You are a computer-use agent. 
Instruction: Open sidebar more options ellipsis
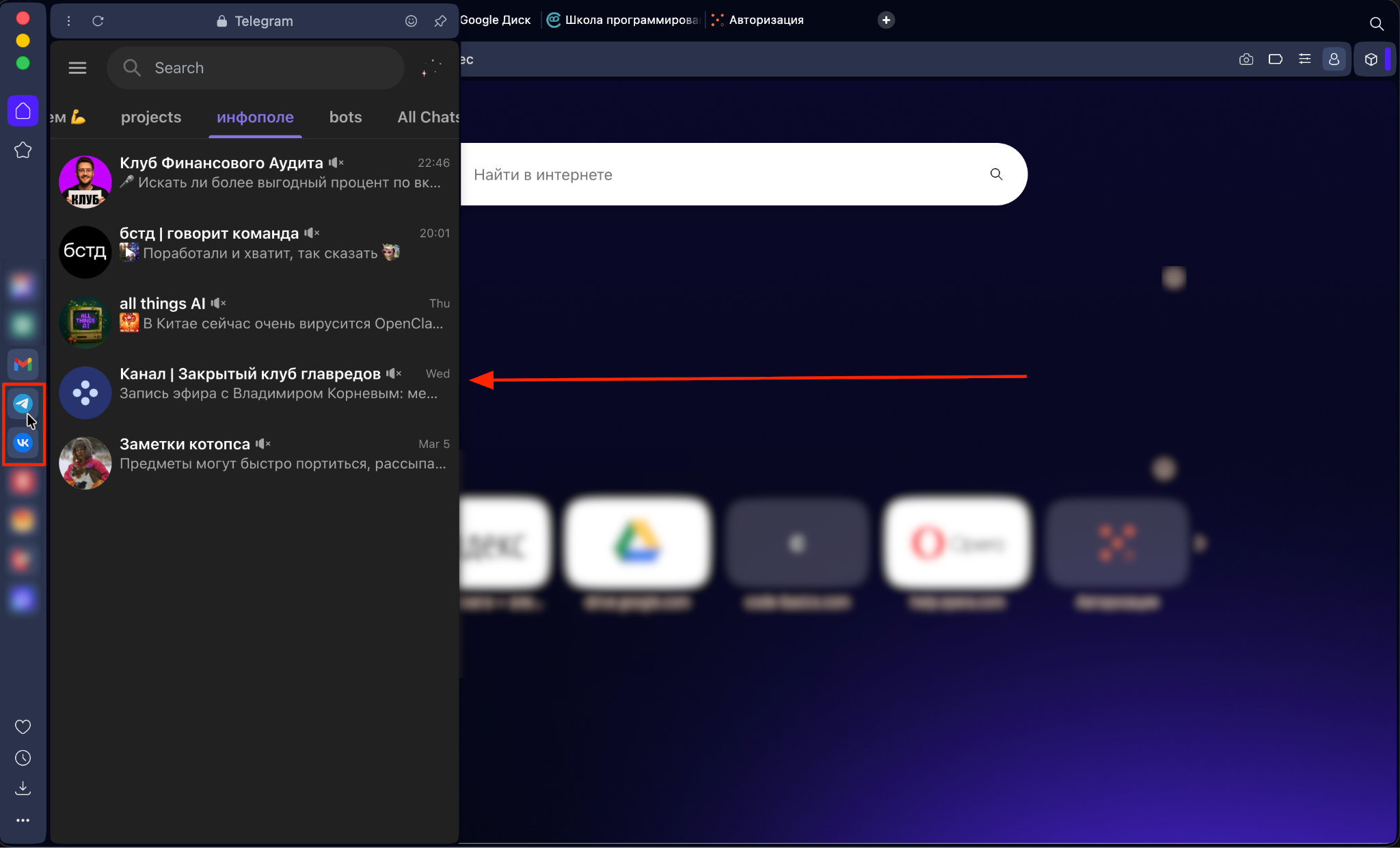[23, 820]
